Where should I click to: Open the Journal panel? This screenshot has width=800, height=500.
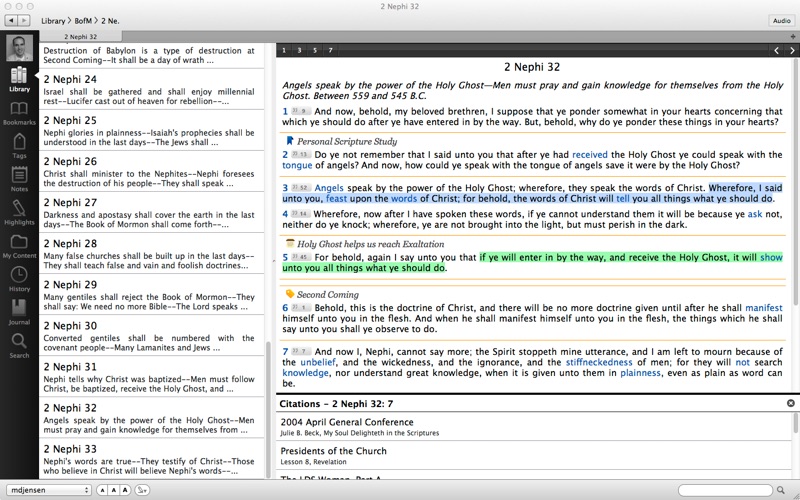[x=18, y=312]
